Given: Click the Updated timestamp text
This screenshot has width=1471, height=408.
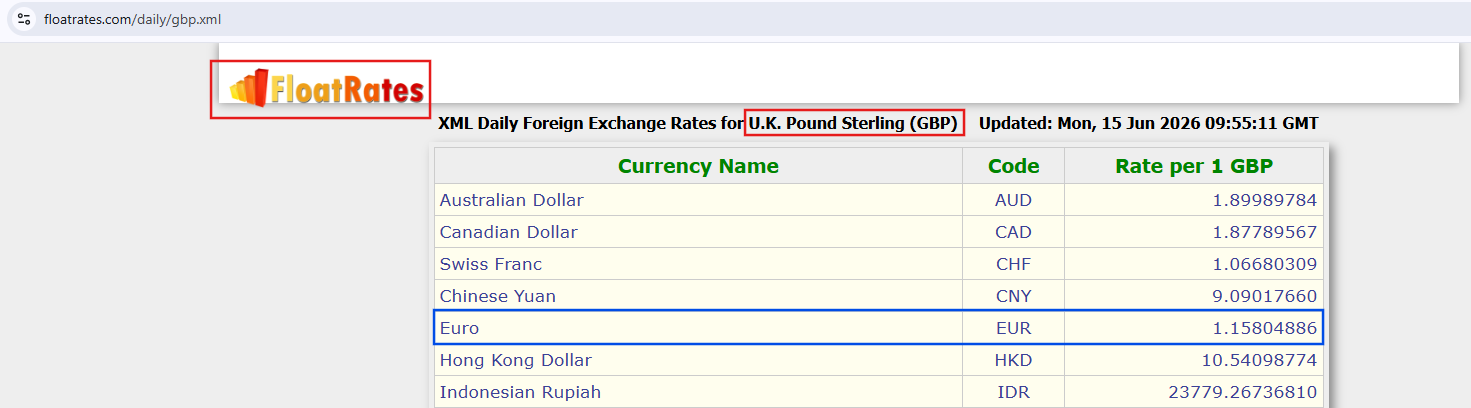Looking at the screenshot, I should 1148,123.
